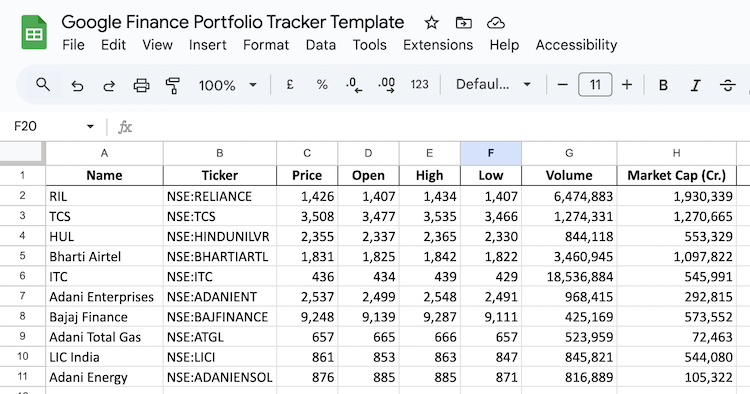This screenshot has height=394, width=750.
Task: Toggle bold formatting
Action: tap(663, 85)
